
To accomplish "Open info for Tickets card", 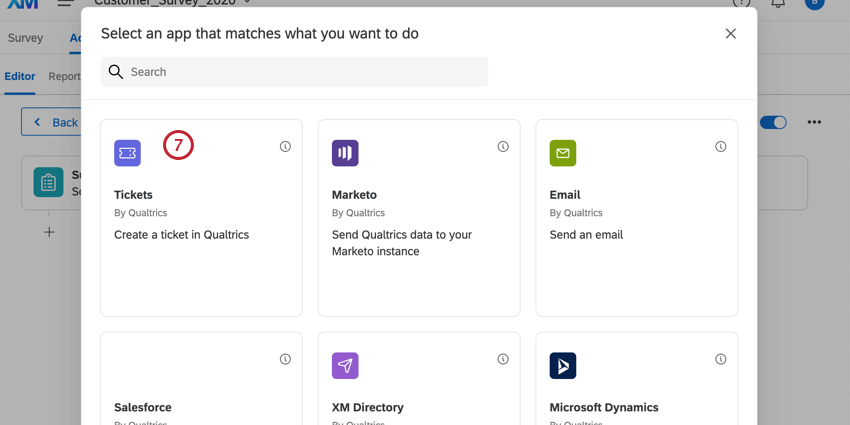I will [286, 146].
